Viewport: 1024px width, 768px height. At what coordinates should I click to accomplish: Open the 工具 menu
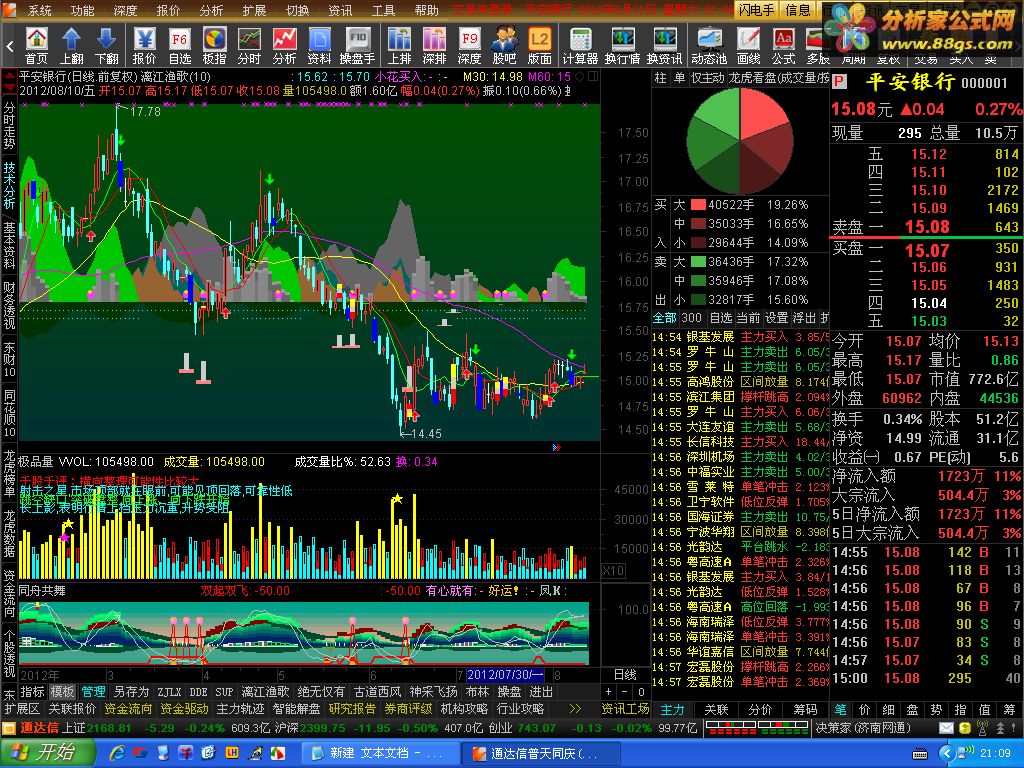click(x=383, y=10)
